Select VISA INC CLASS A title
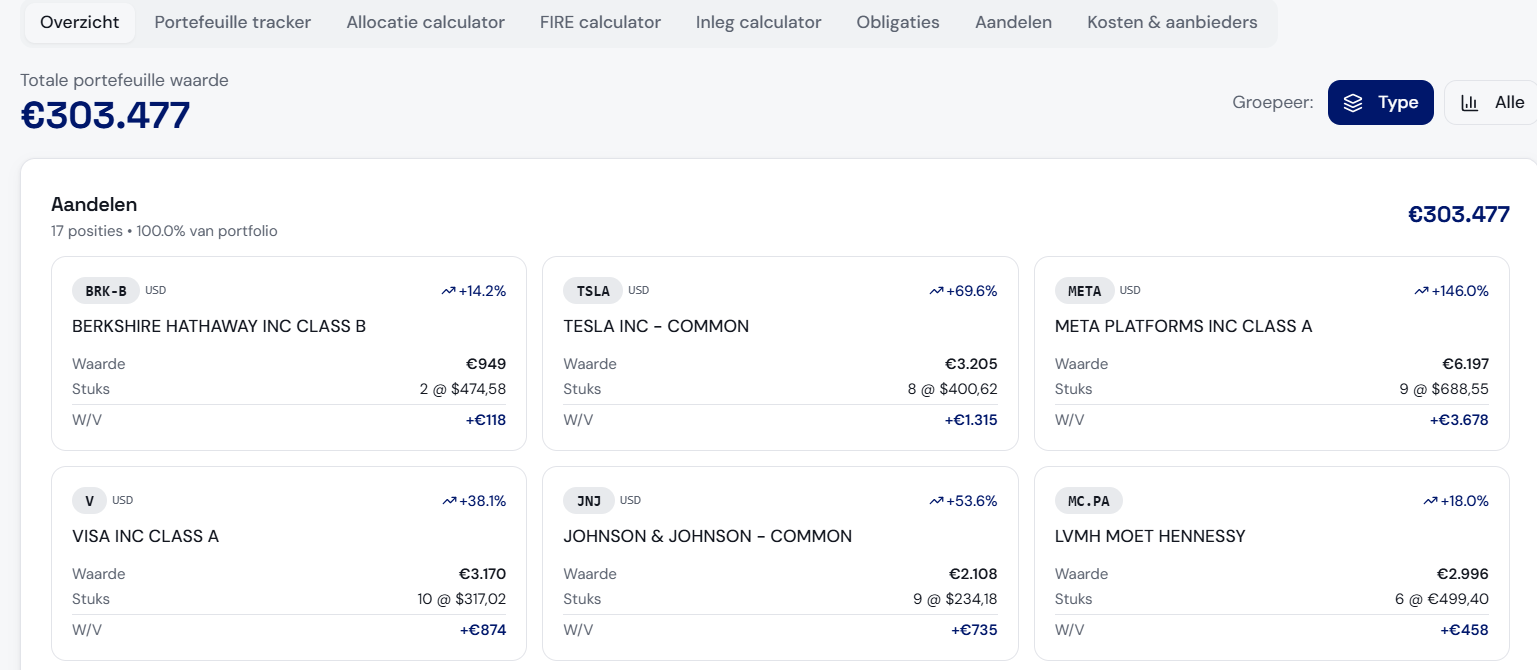Screen dimensions: 1537x670 point(145,536)
